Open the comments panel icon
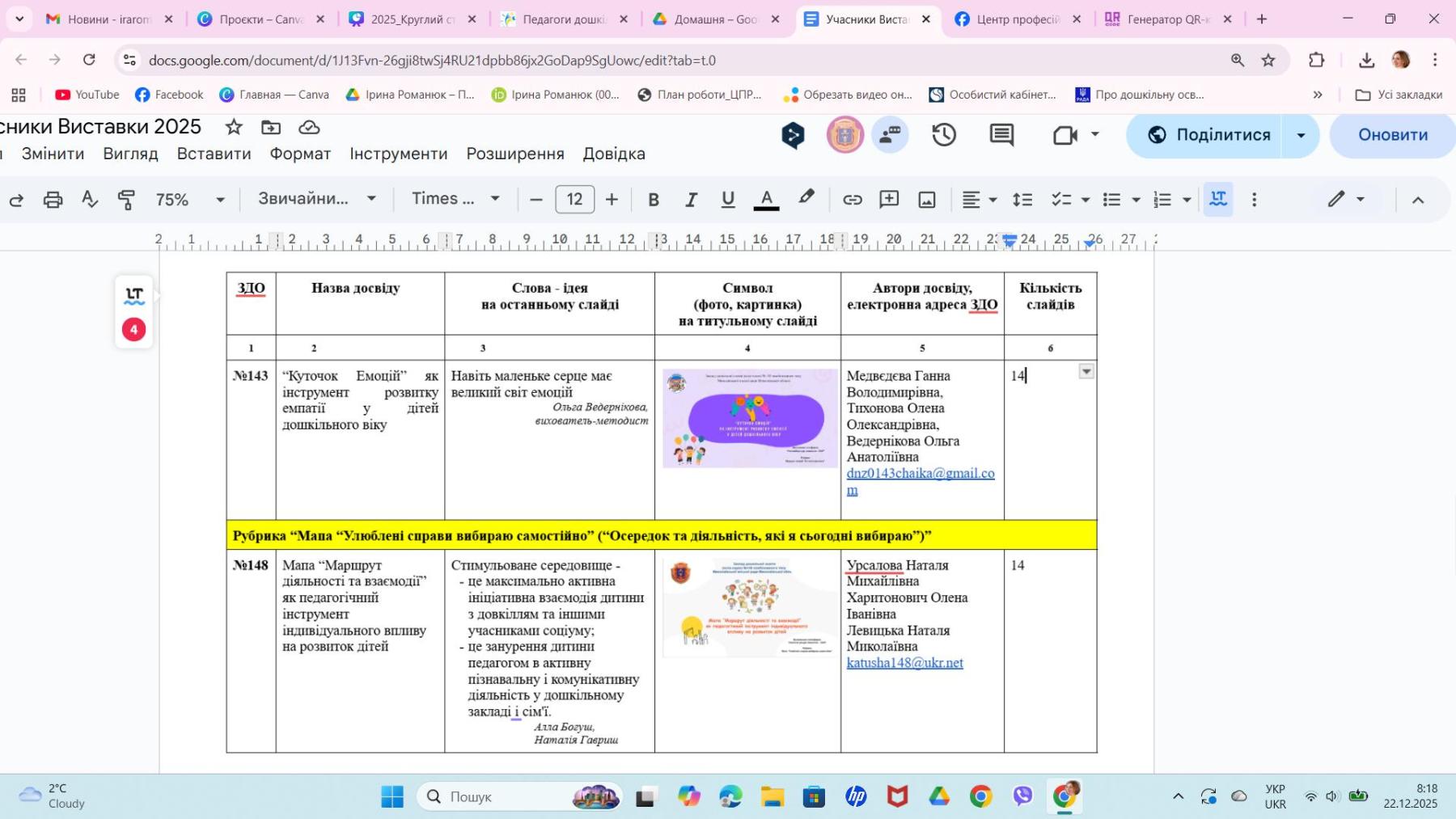This screenshot has width=1456, height=819. coord(1001,135)
